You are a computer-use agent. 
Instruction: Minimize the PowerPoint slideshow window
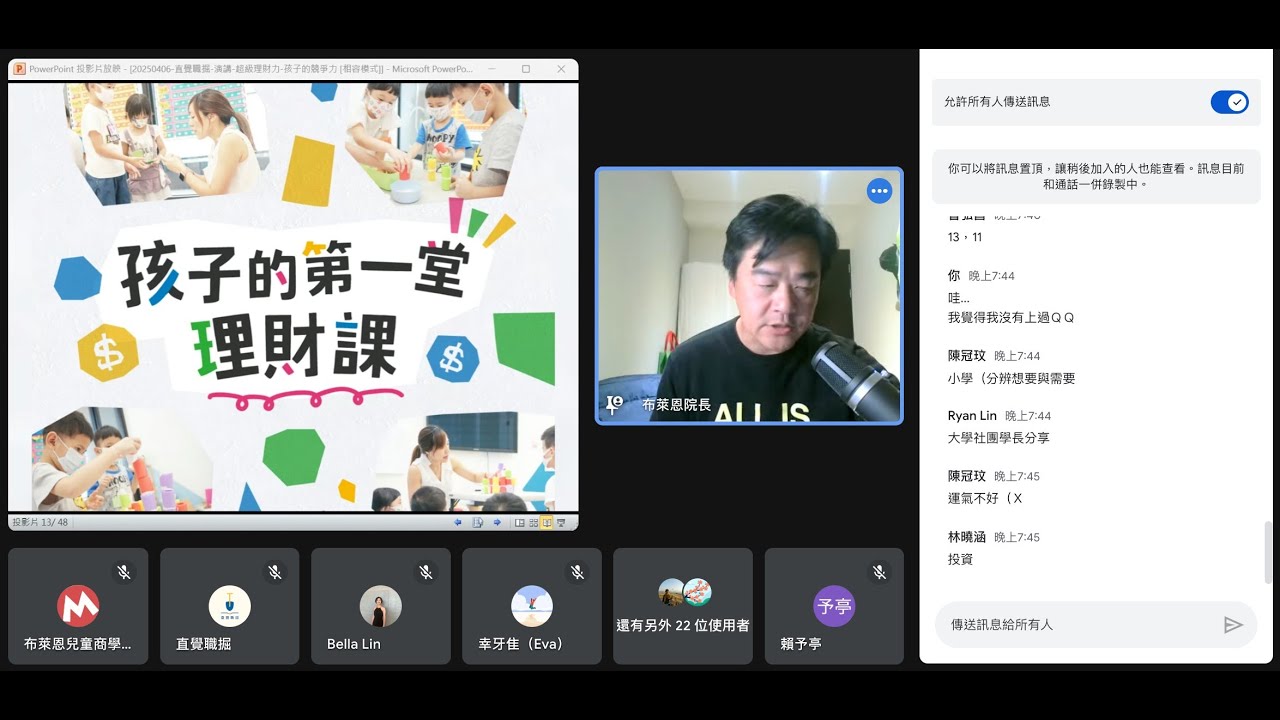click(491, 69)
